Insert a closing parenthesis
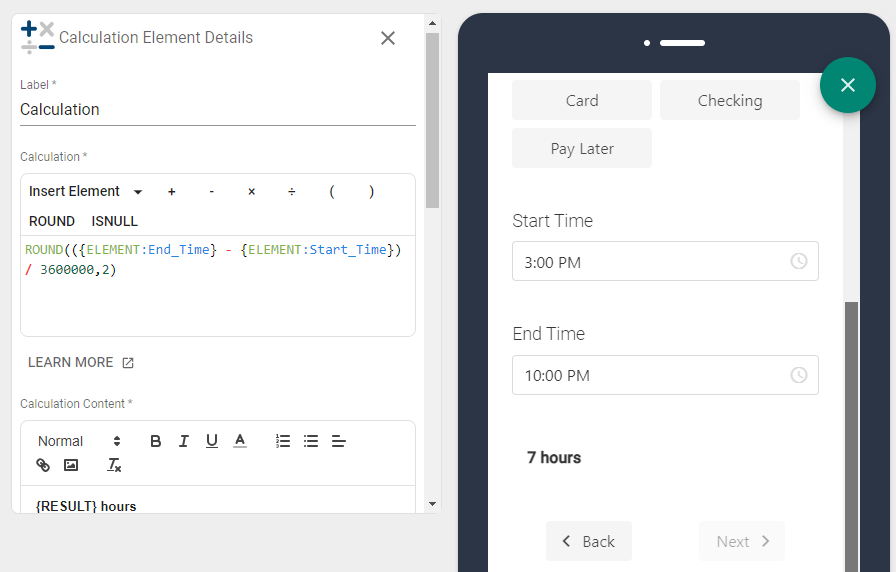Screen dimensions: 896x572 click(371, 191)
